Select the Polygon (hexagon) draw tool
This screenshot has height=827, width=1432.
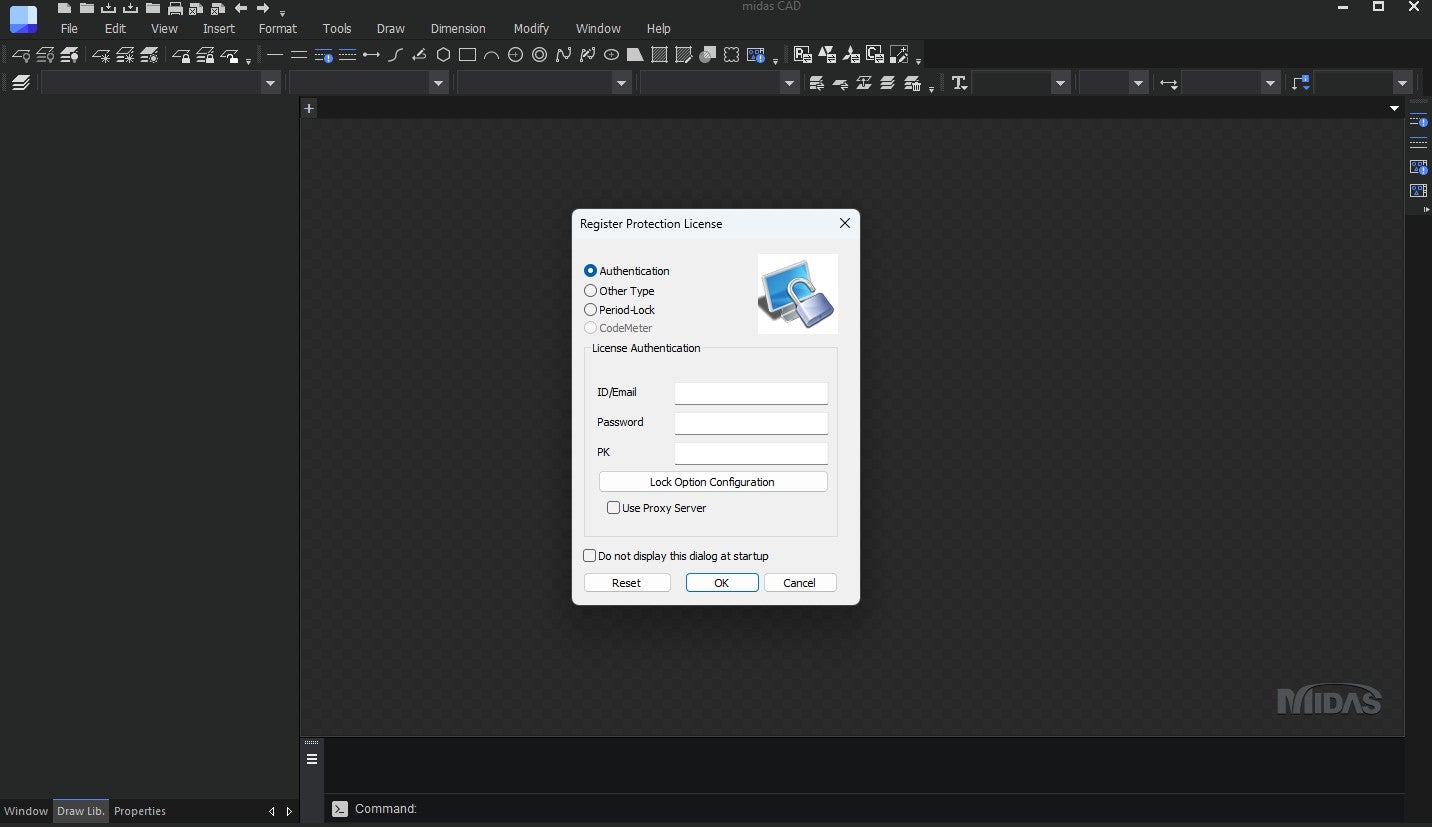point(443,55)
